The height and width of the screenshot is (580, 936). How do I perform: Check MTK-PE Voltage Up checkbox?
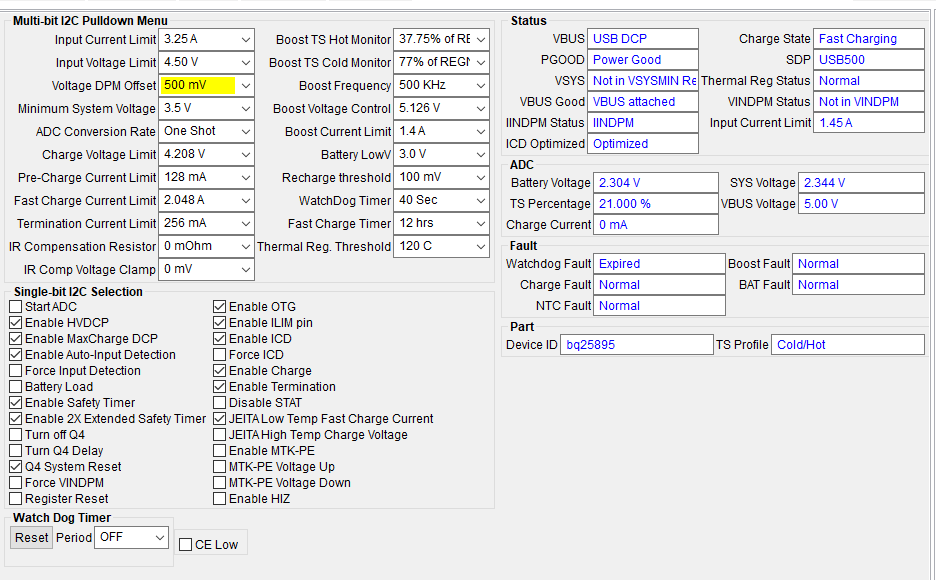220,467
